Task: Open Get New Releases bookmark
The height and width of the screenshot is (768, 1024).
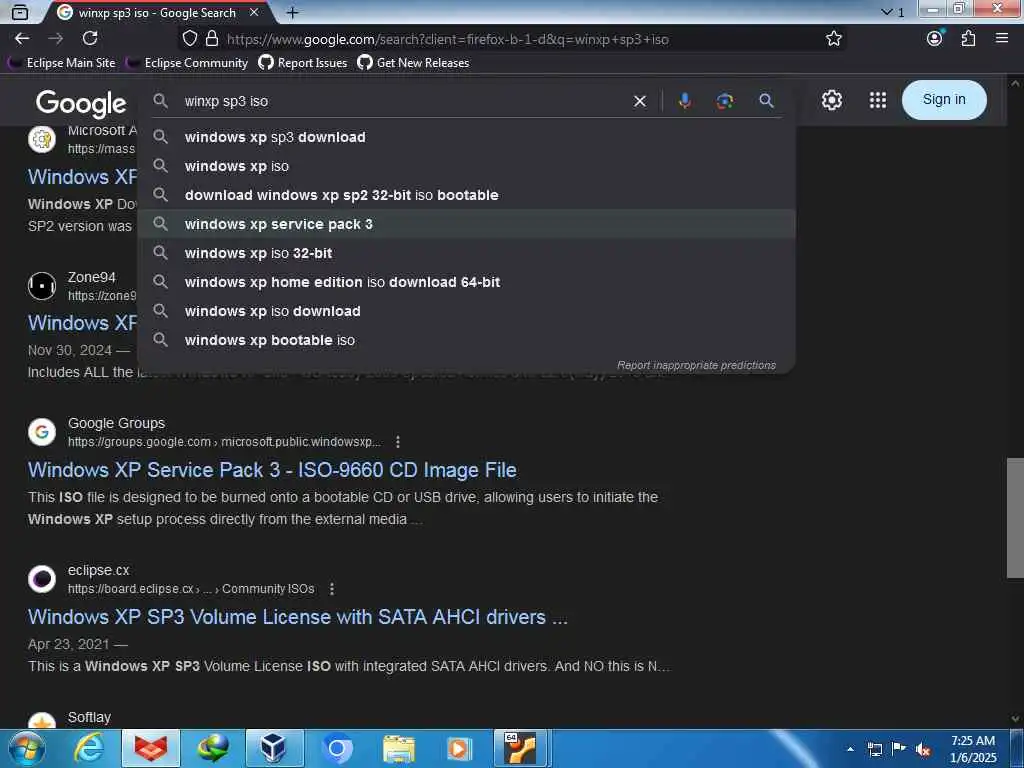Action: coord(413,63)
